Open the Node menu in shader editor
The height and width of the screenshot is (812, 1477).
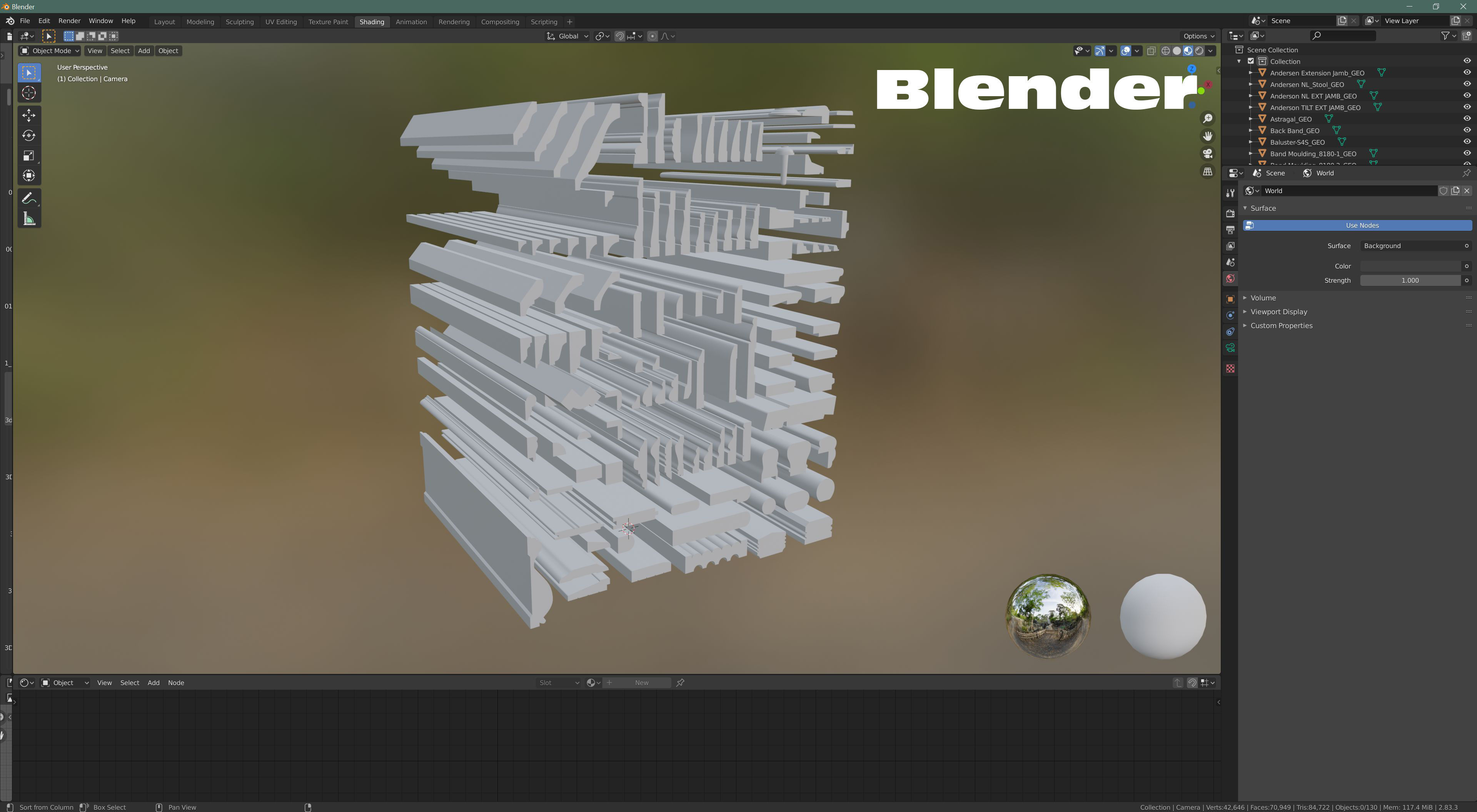tap(176, 682)
